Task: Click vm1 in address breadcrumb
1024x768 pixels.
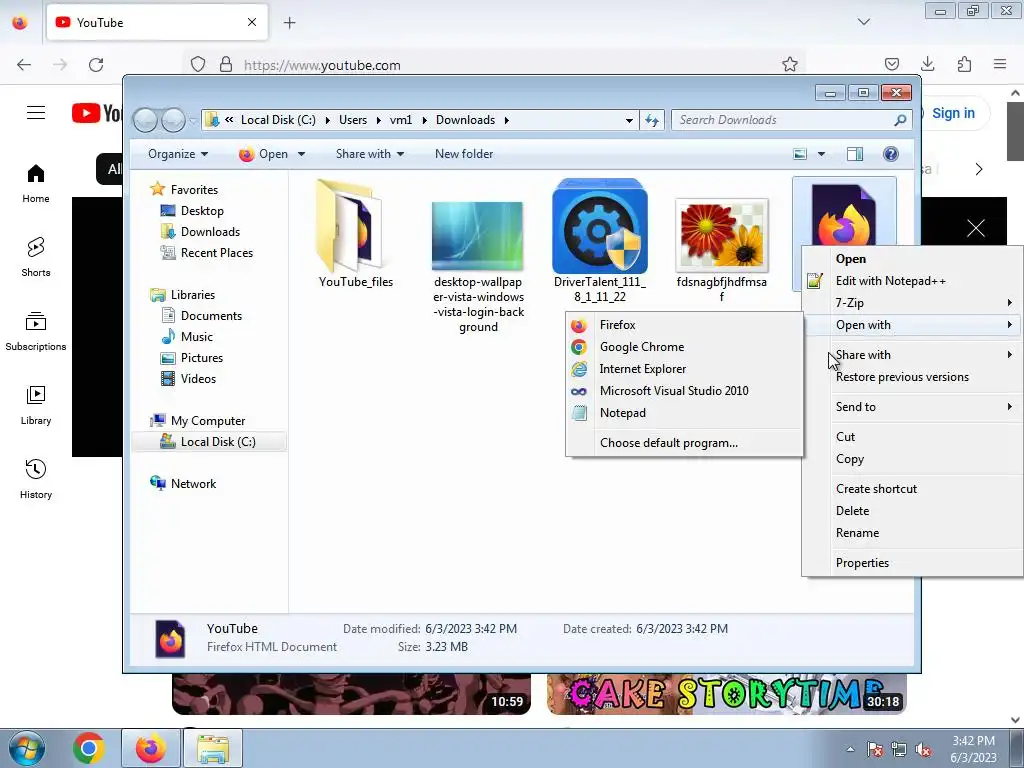Action: [401, 120]
